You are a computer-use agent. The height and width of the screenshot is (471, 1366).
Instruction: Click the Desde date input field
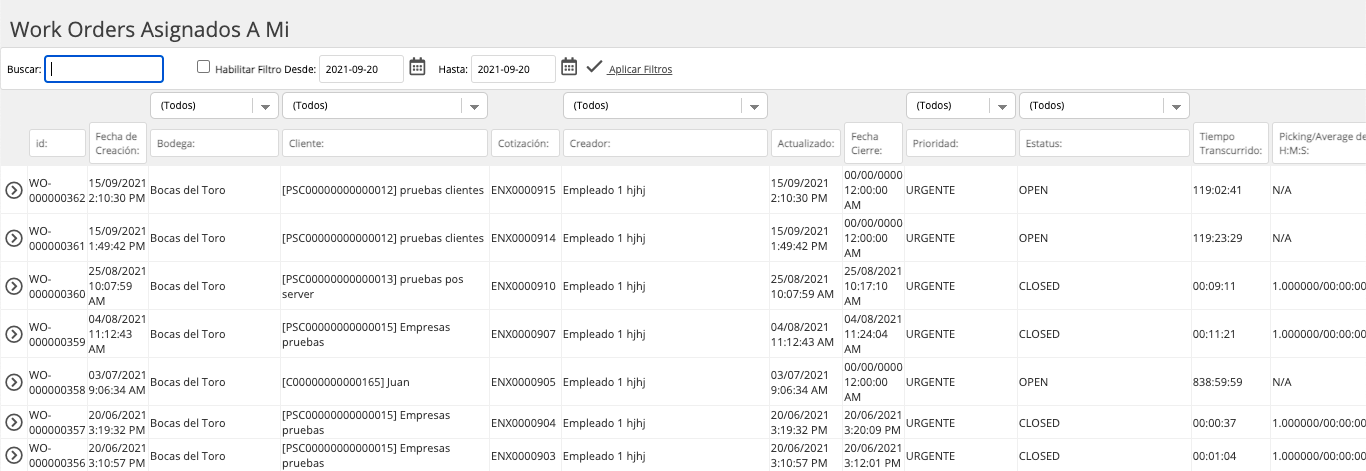coord(361,69)
